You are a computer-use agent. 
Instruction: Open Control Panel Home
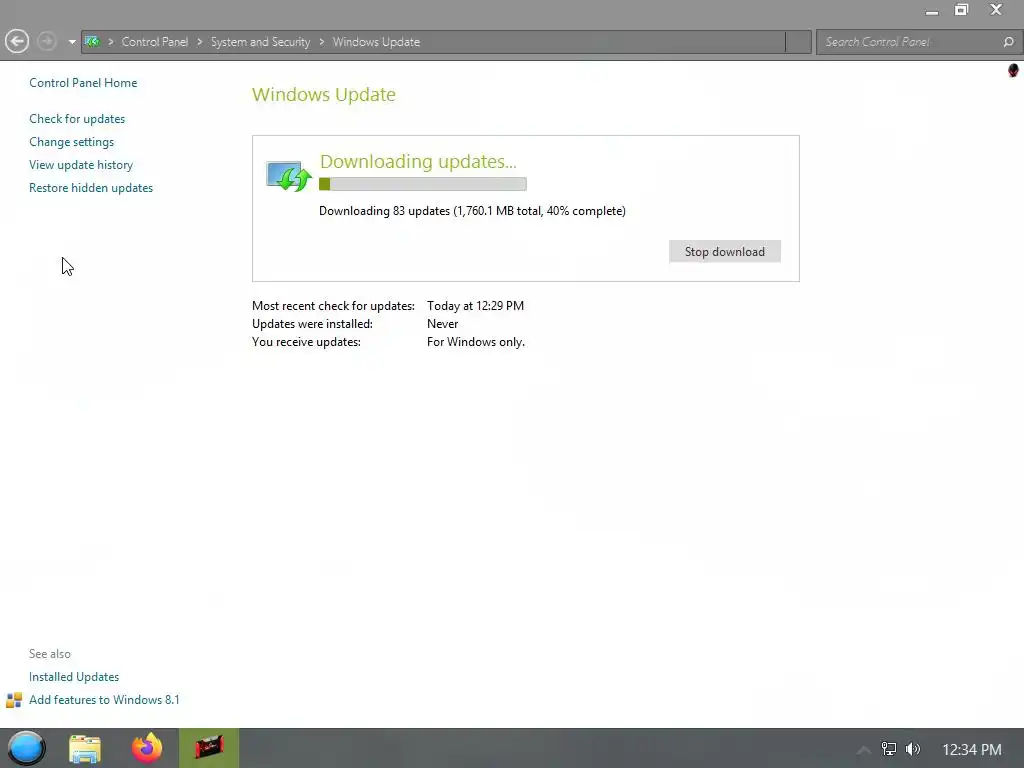click(83, 83)
